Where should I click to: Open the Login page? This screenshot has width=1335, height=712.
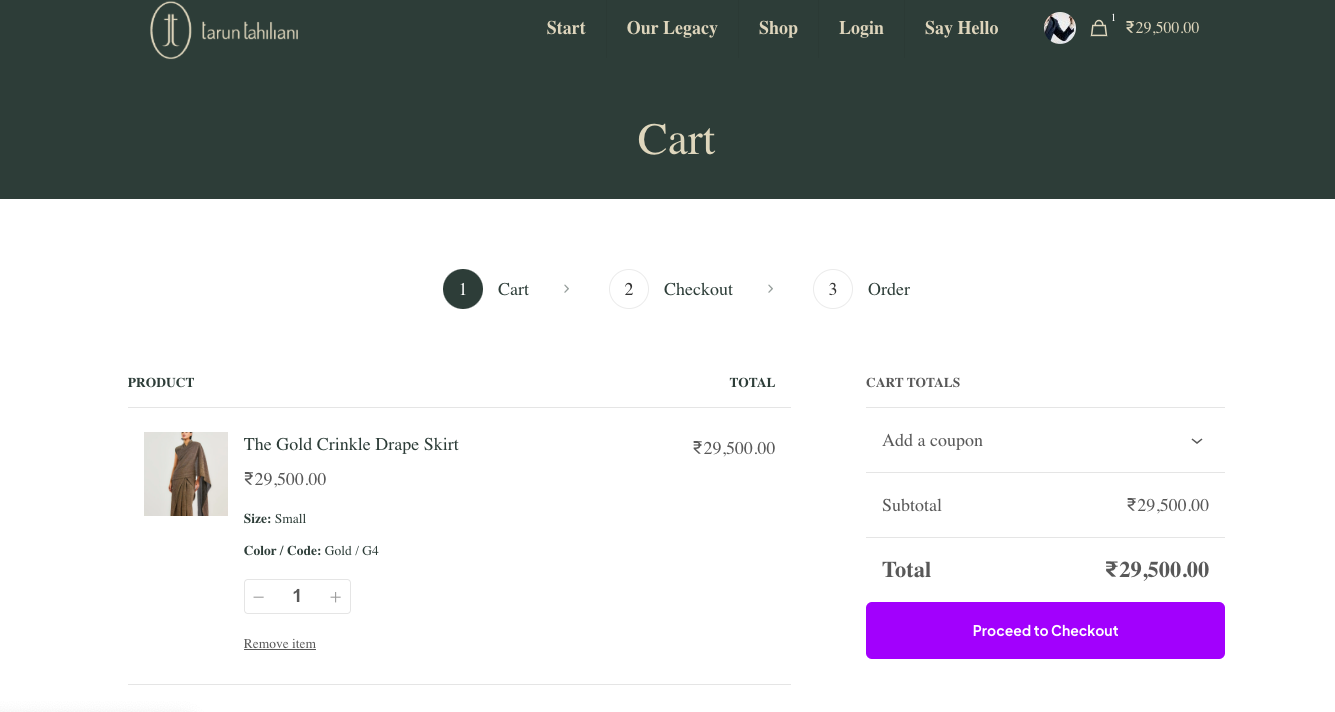pyautogui.click(x=861, y=28)
